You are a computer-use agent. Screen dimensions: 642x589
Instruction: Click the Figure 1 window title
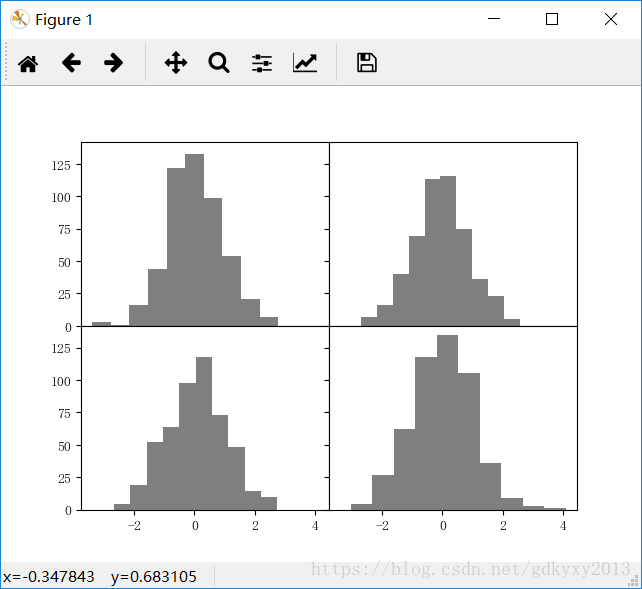64,20
